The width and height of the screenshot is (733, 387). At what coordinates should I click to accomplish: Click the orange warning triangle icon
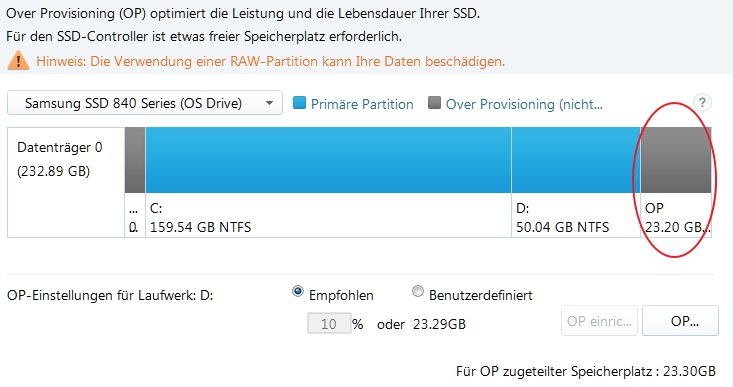pos(18,60)
